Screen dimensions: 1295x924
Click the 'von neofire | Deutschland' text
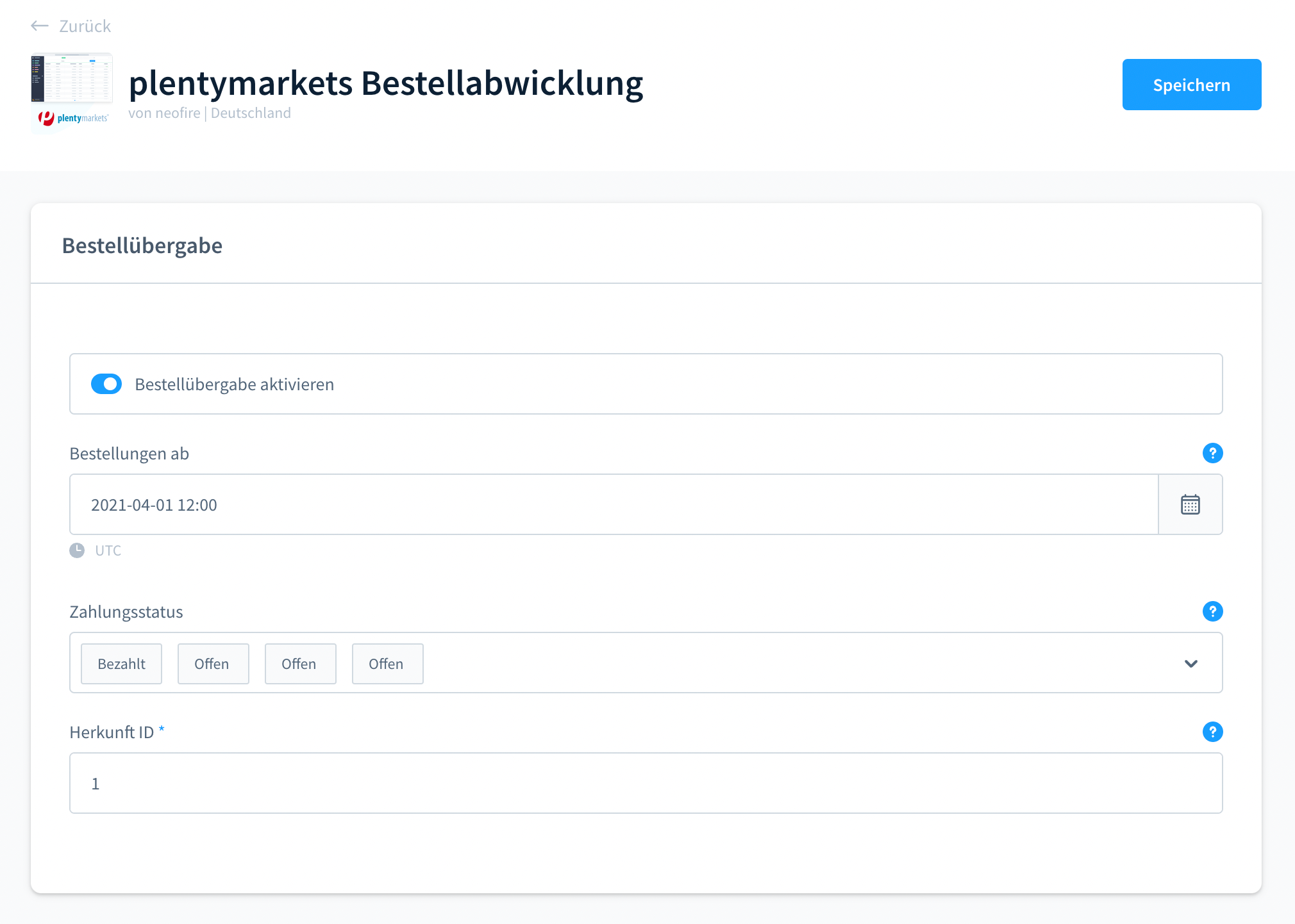click(x=210, y=113)
